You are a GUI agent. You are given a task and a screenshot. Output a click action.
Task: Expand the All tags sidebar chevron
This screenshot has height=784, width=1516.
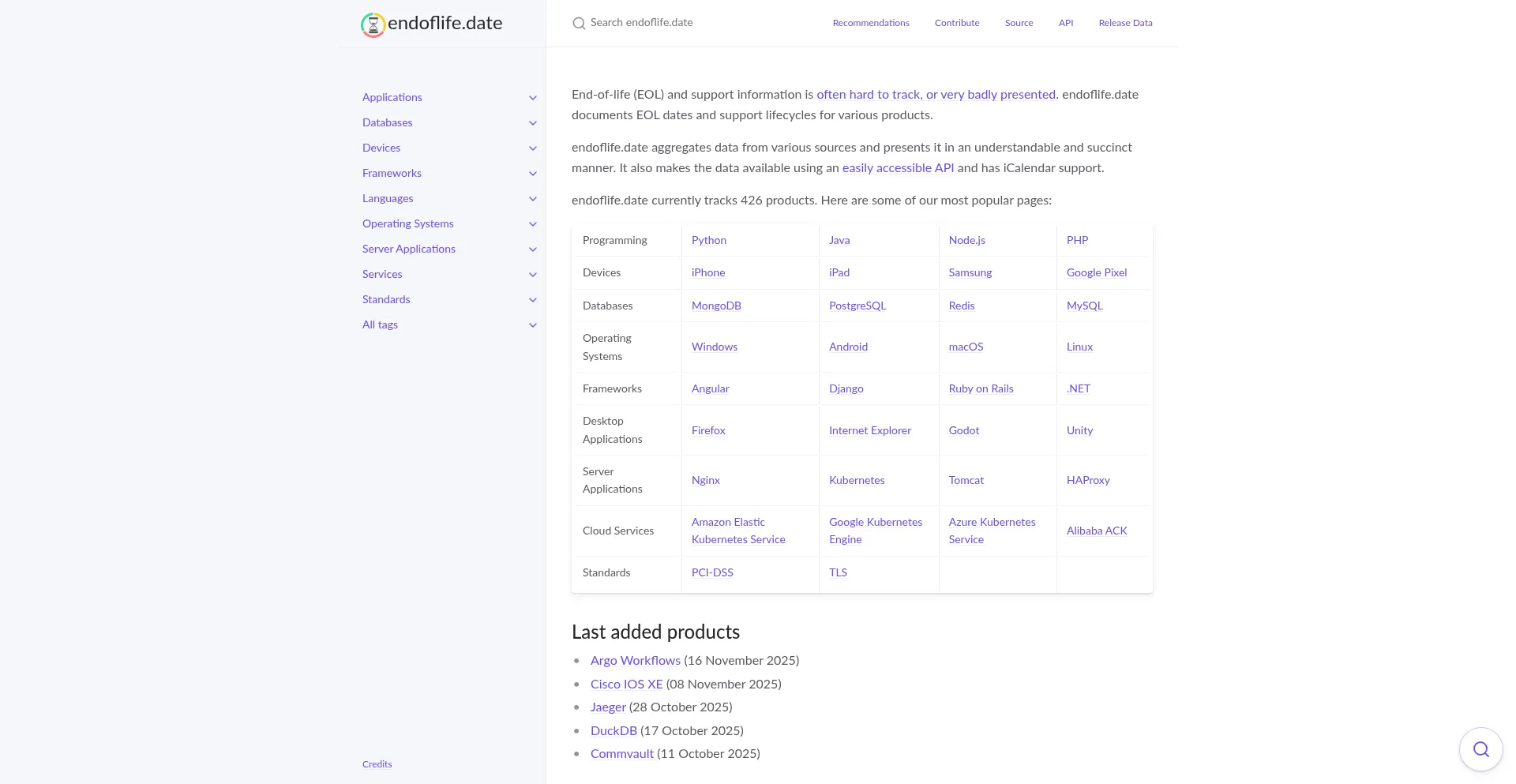pyautogui.click(x=533, y=325)
